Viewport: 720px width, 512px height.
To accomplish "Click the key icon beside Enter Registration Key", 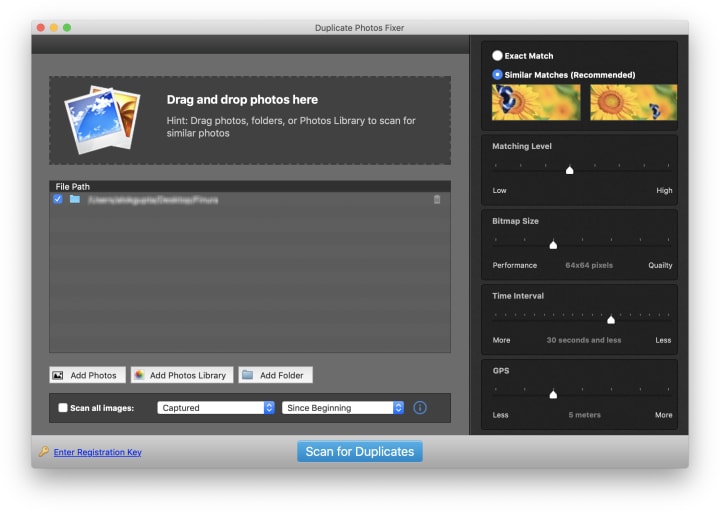I will [44, 451].
